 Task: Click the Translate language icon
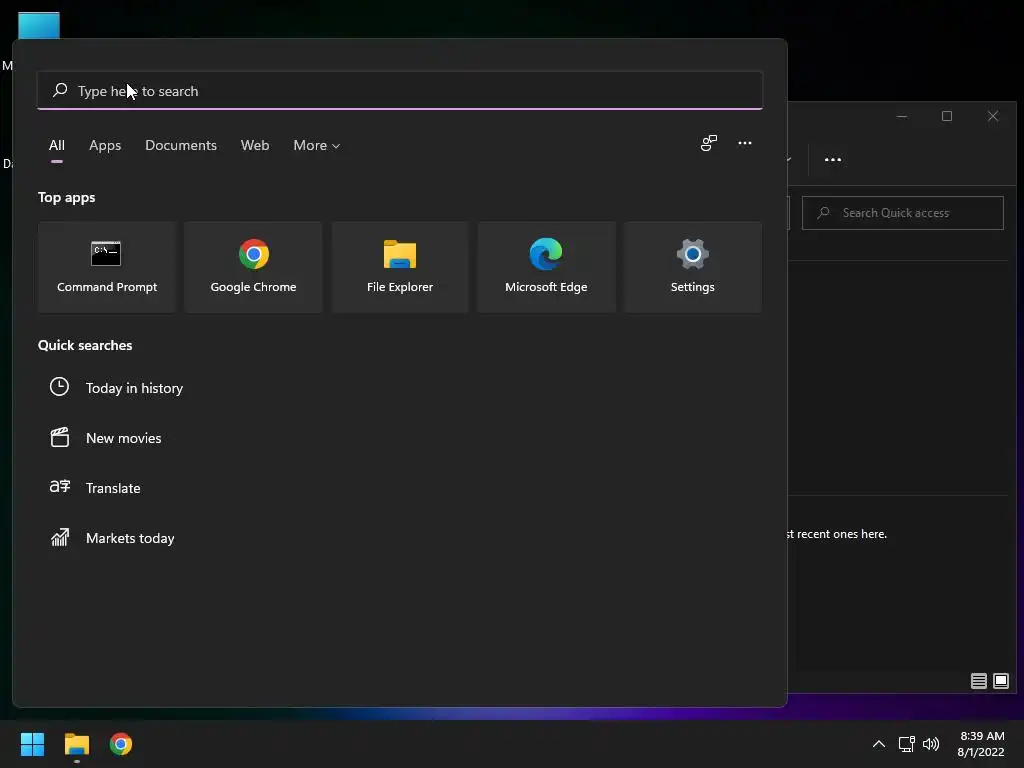pos(59,487)
